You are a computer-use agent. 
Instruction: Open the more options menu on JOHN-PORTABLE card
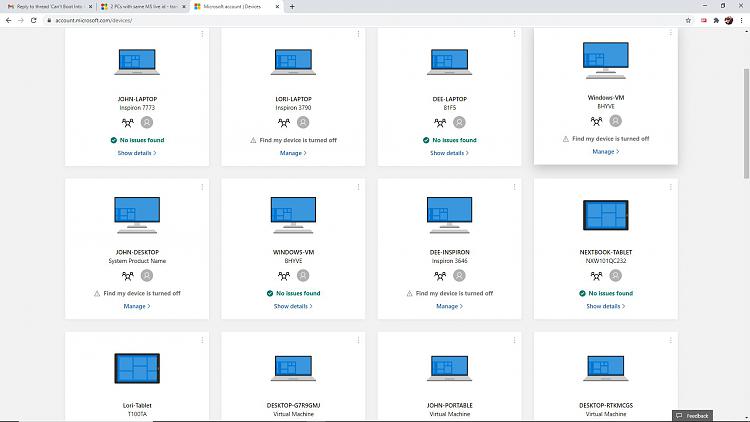click(x=515, y=340)
